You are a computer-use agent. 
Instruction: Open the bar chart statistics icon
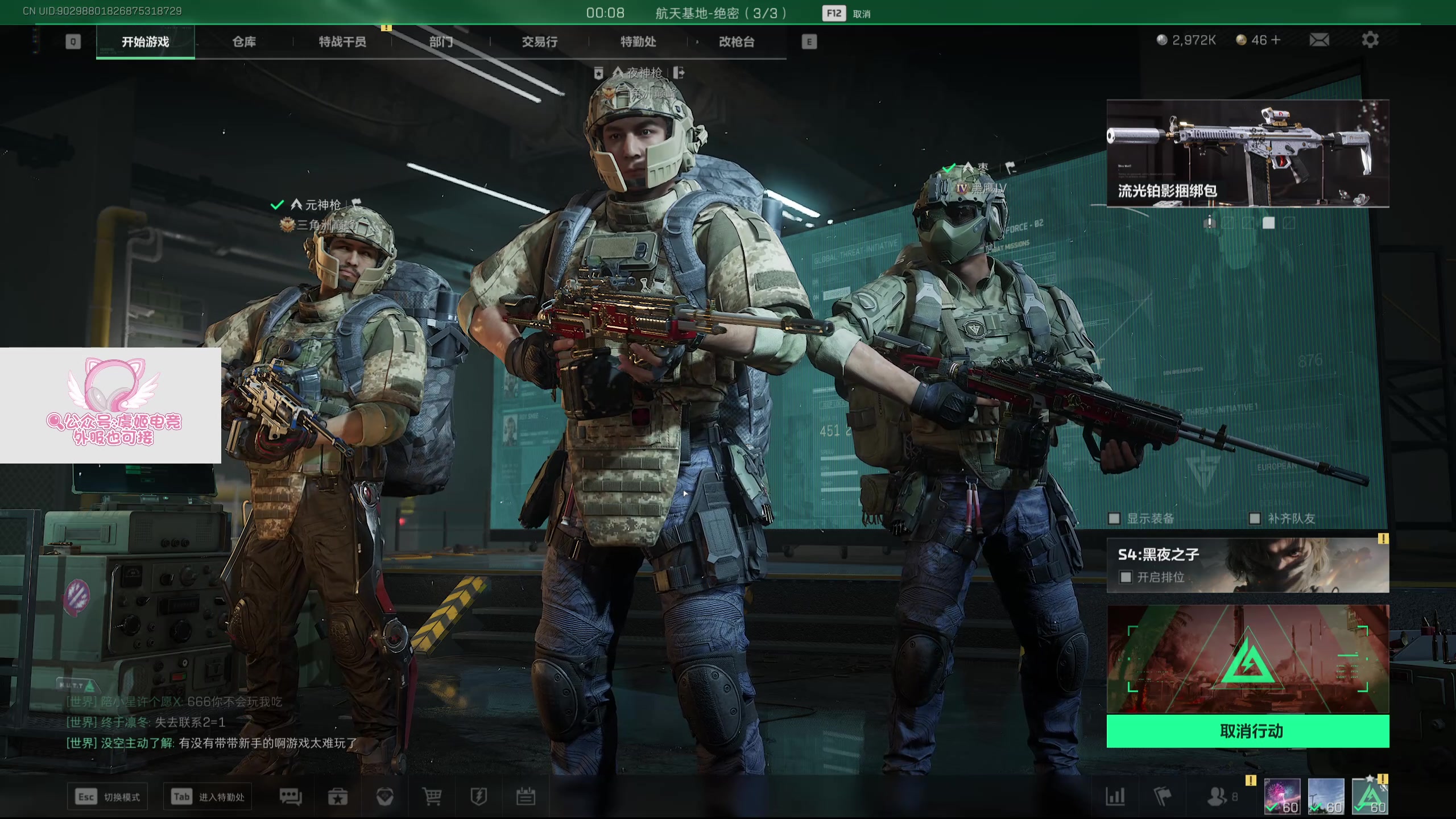1115,797
